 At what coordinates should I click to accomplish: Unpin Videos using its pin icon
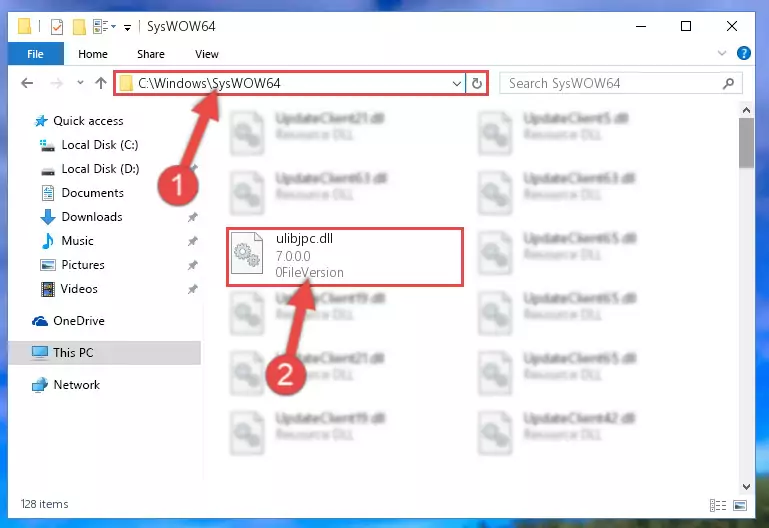[x=192, y=289]
